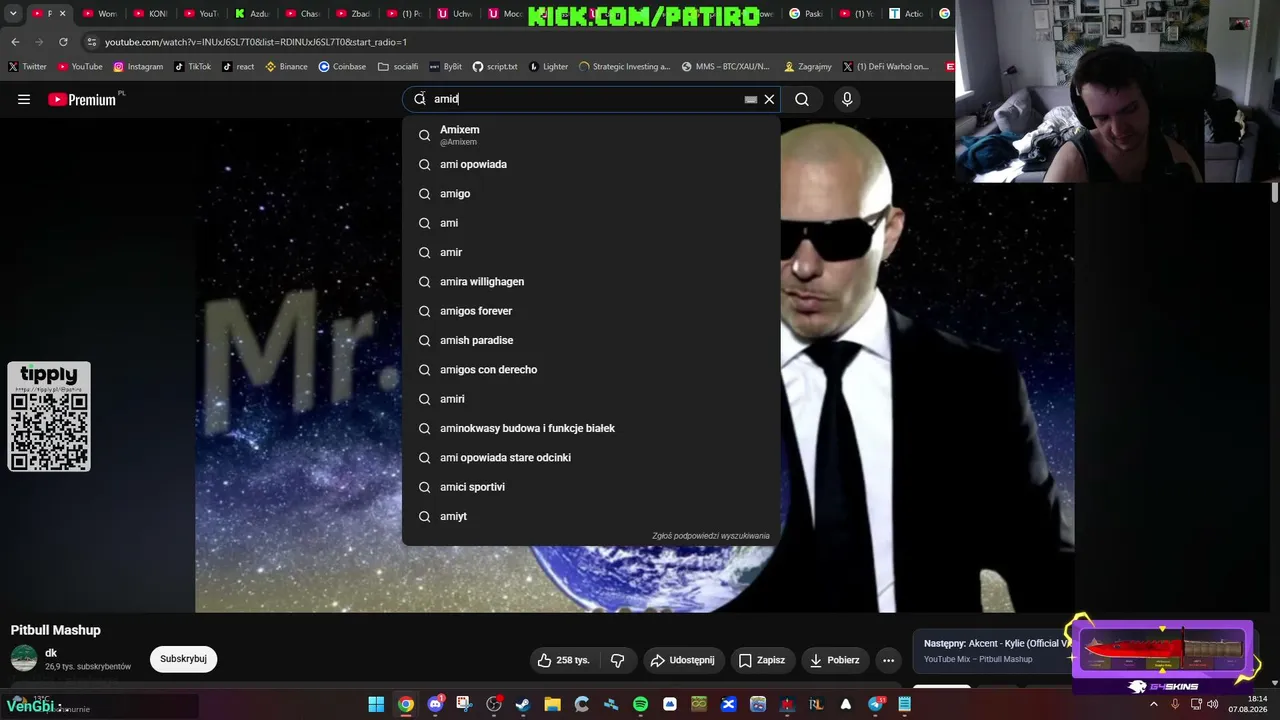This screenshot has height=720, width=1280.
Task: Close the active YouTube tab
Action: pyautogui.click(x=62, y=14)
